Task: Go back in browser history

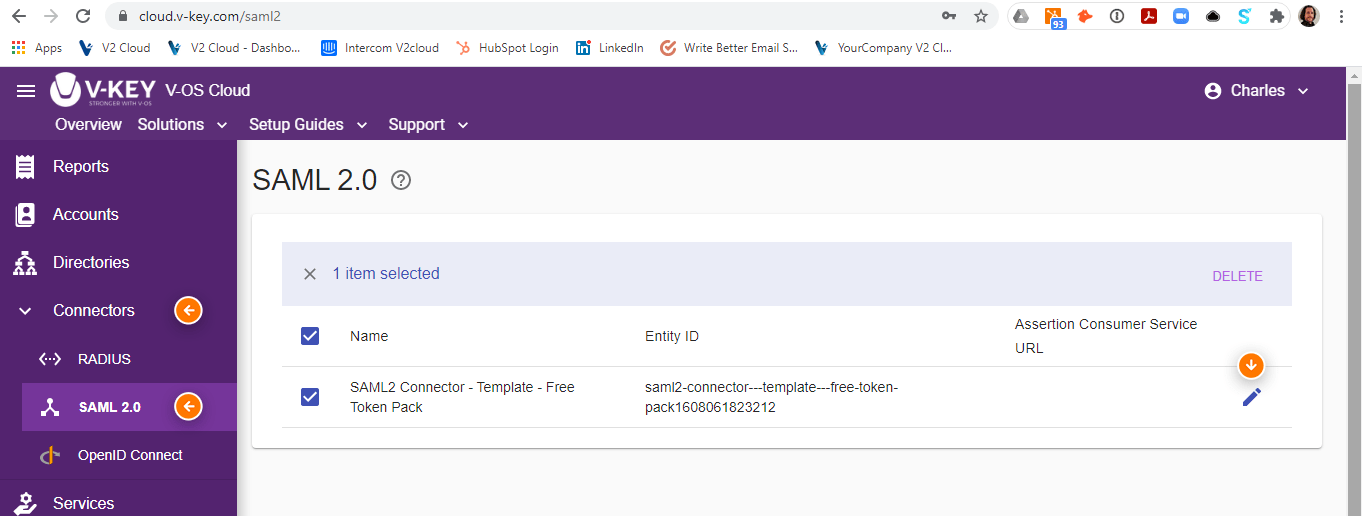Action: click(19, 16)
